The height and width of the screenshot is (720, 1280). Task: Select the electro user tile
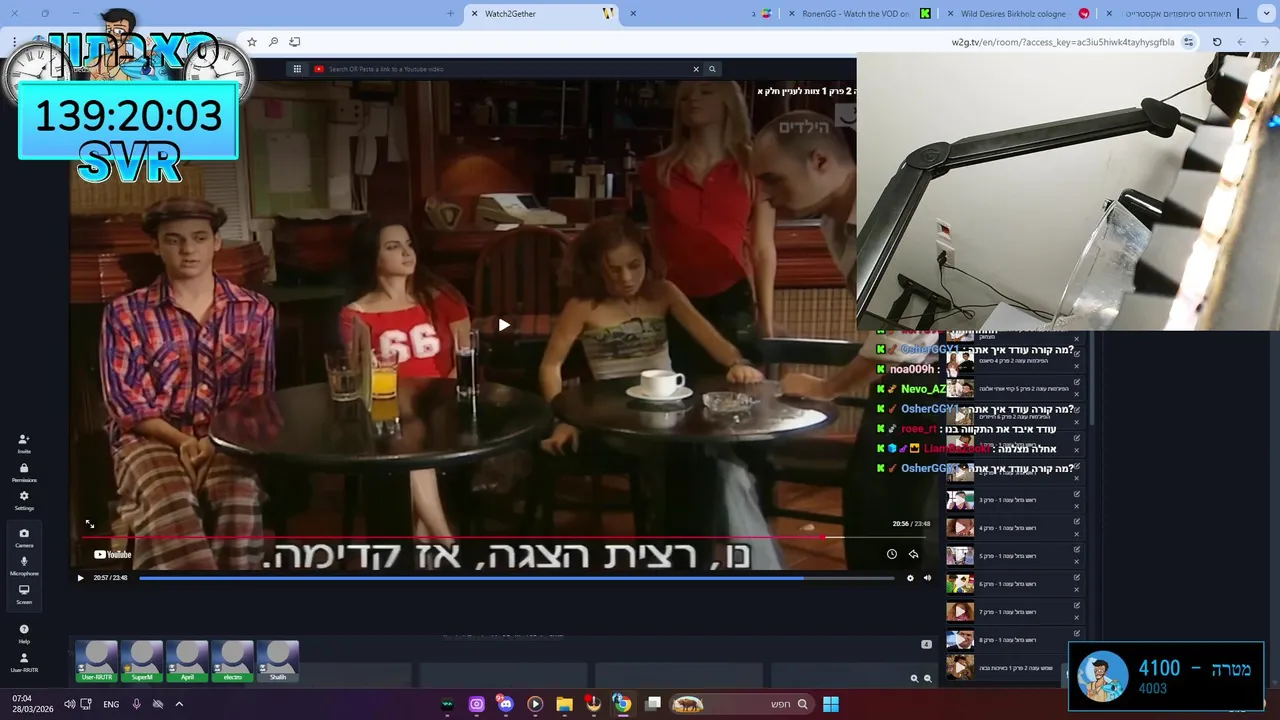click(x=232, y=662)
